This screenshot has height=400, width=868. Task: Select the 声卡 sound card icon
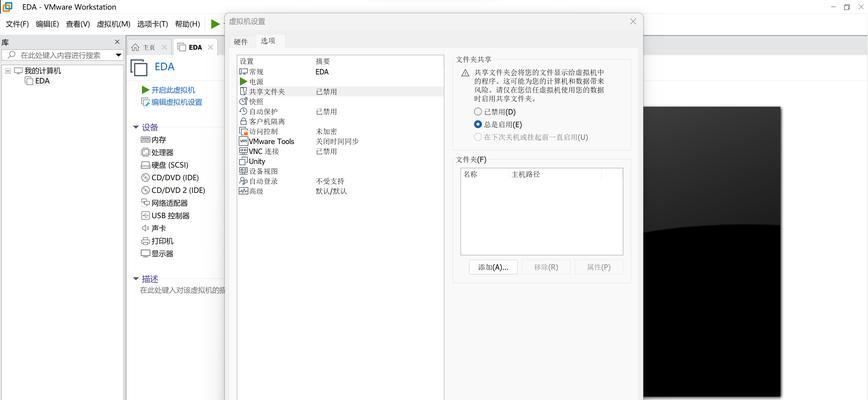(146, 228)
